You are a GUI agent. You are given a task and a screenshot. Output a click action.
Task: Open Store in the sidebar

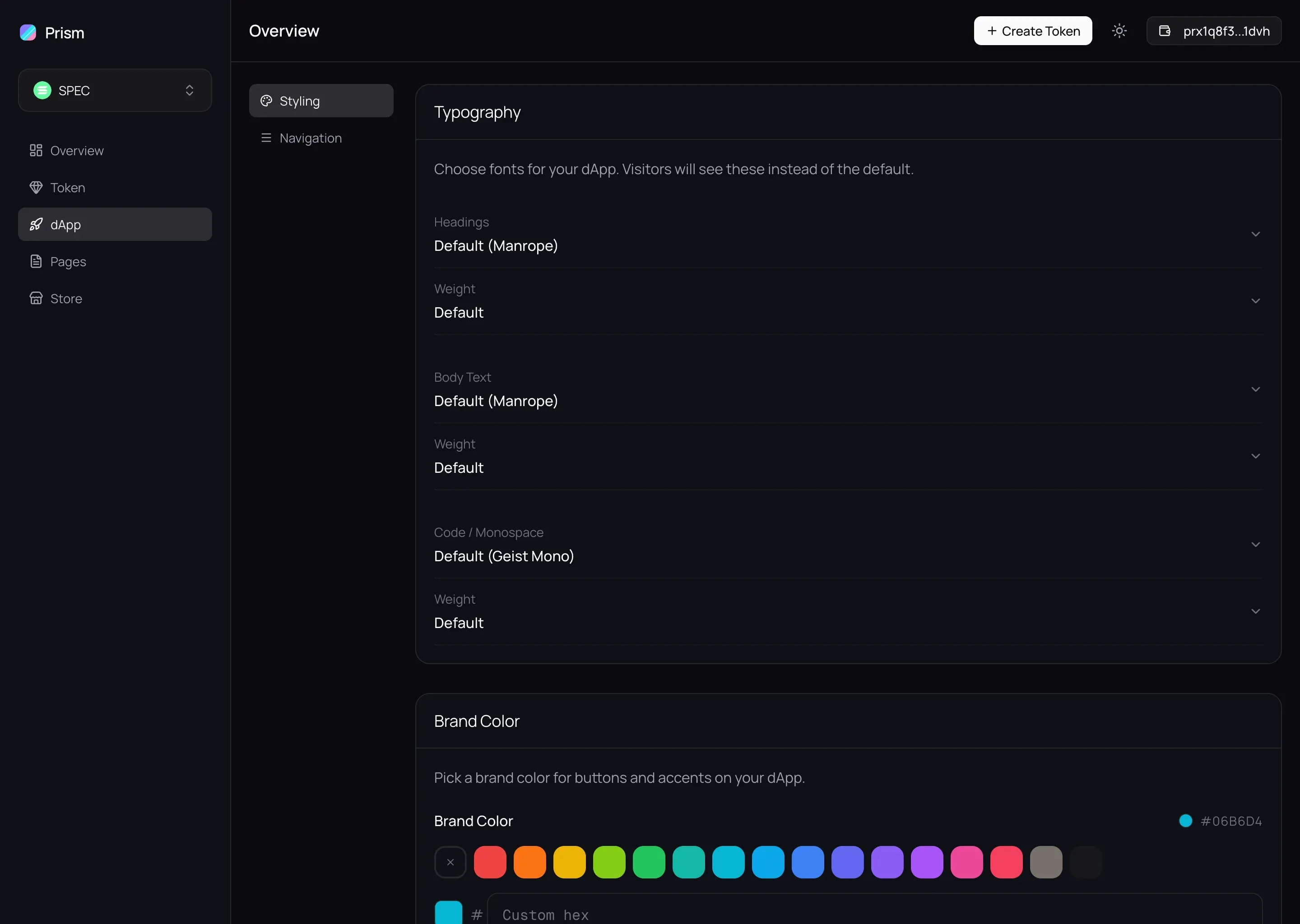coord(115,298)
